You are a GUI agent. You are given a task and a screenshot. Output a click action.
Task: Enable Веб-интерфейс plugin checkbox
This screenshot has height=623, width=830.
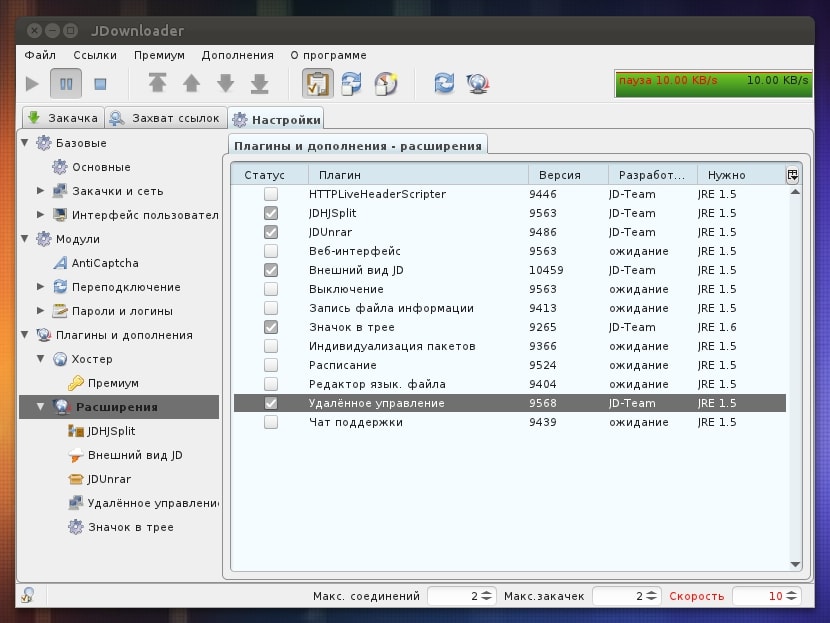click(271, 251)
